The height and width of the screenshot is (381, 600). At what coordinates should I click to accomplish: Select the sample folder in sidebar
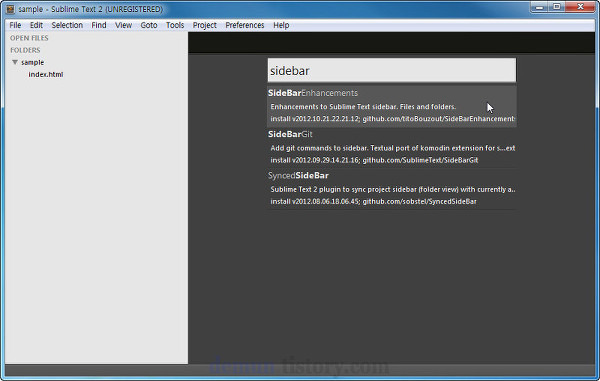[x=33, y=62]
